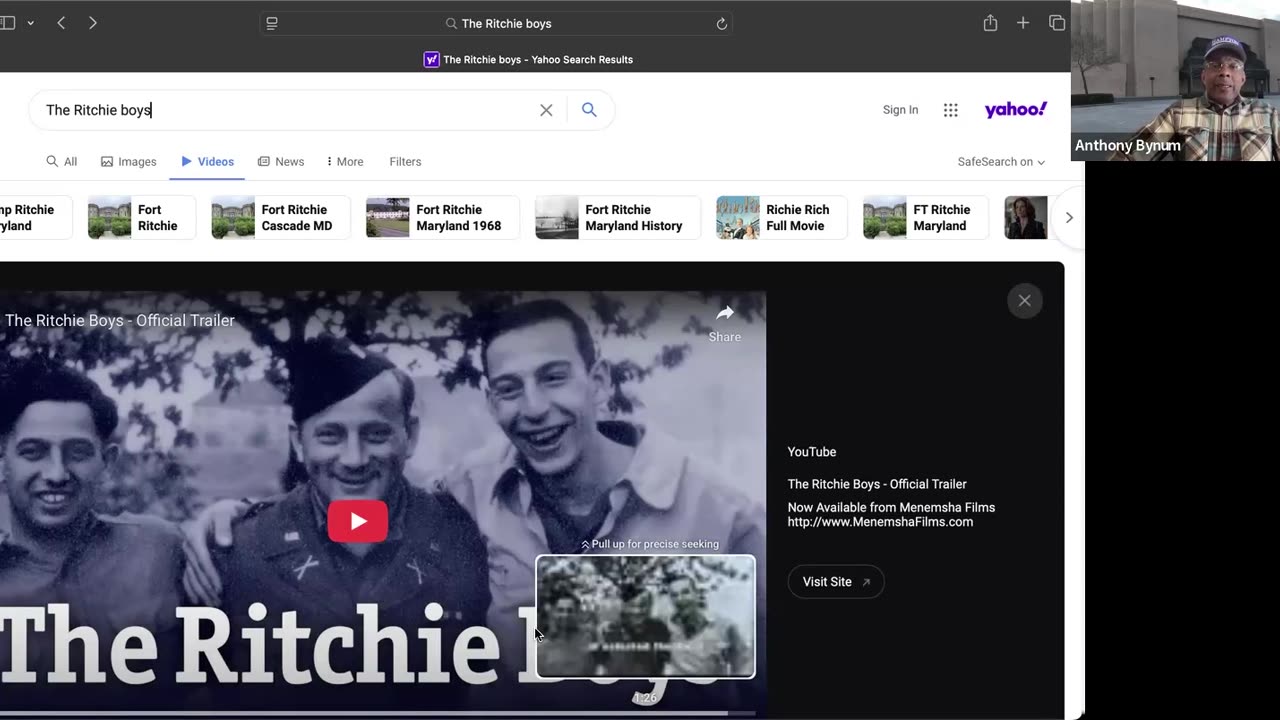Reload the page with refresh icon
The image size is (1280, 720).
coord(721,24)
